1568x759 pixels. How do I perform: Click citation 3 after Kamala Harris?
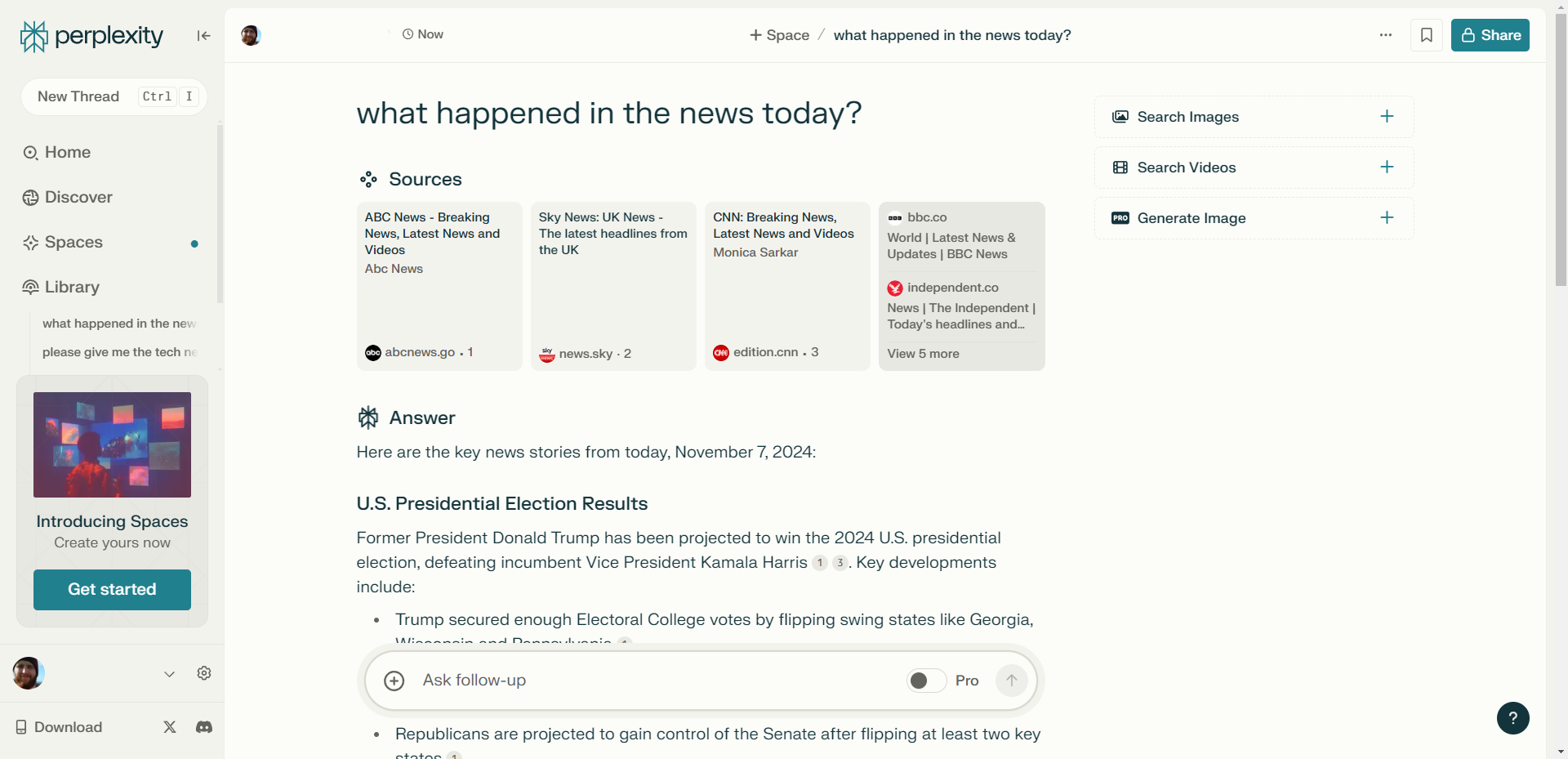click(840, 563)
